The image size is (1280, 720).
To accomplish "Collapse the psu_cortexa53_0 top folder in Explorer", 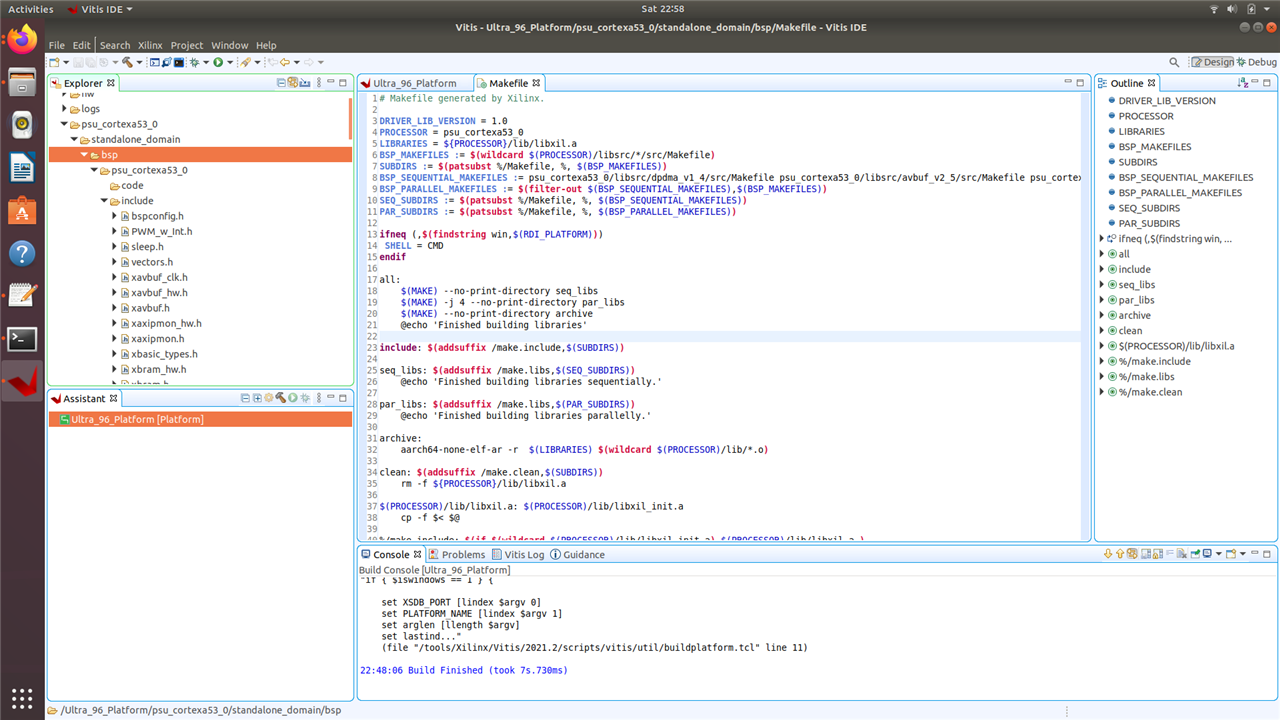I will point(64,124).
